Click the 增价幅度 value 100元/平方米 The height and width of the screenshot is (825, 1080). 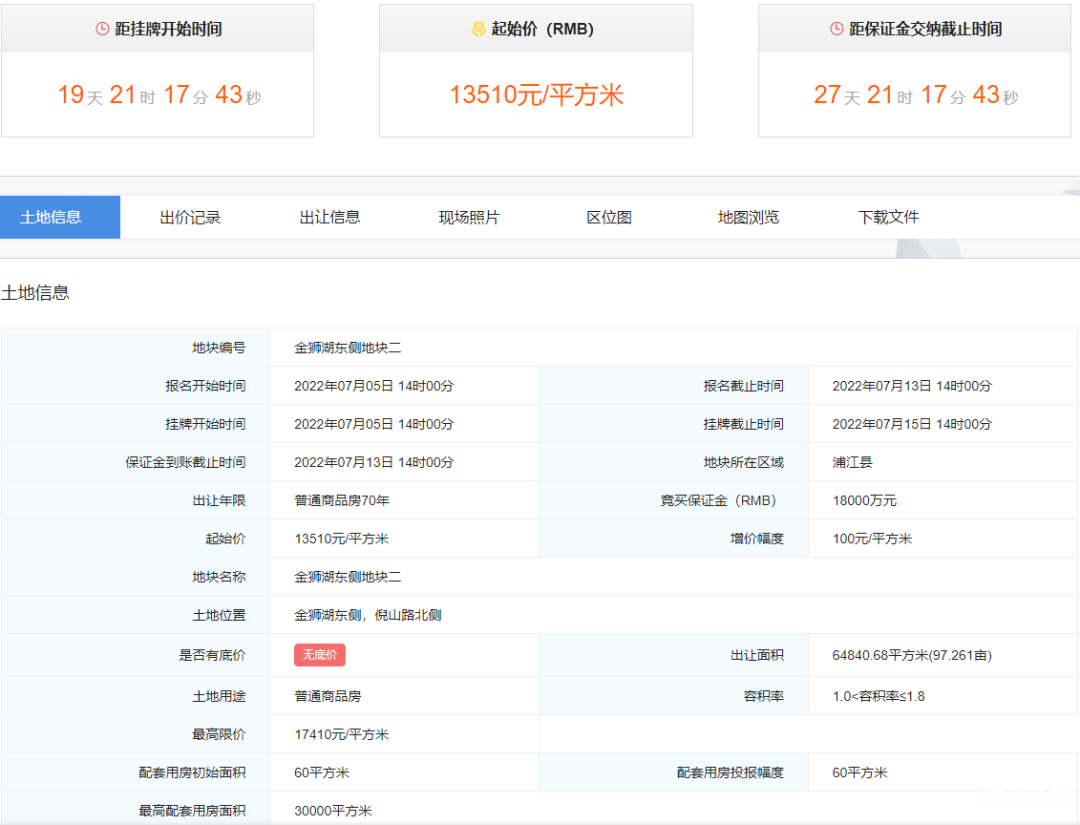pyautogui.click(x=872, y=539)
